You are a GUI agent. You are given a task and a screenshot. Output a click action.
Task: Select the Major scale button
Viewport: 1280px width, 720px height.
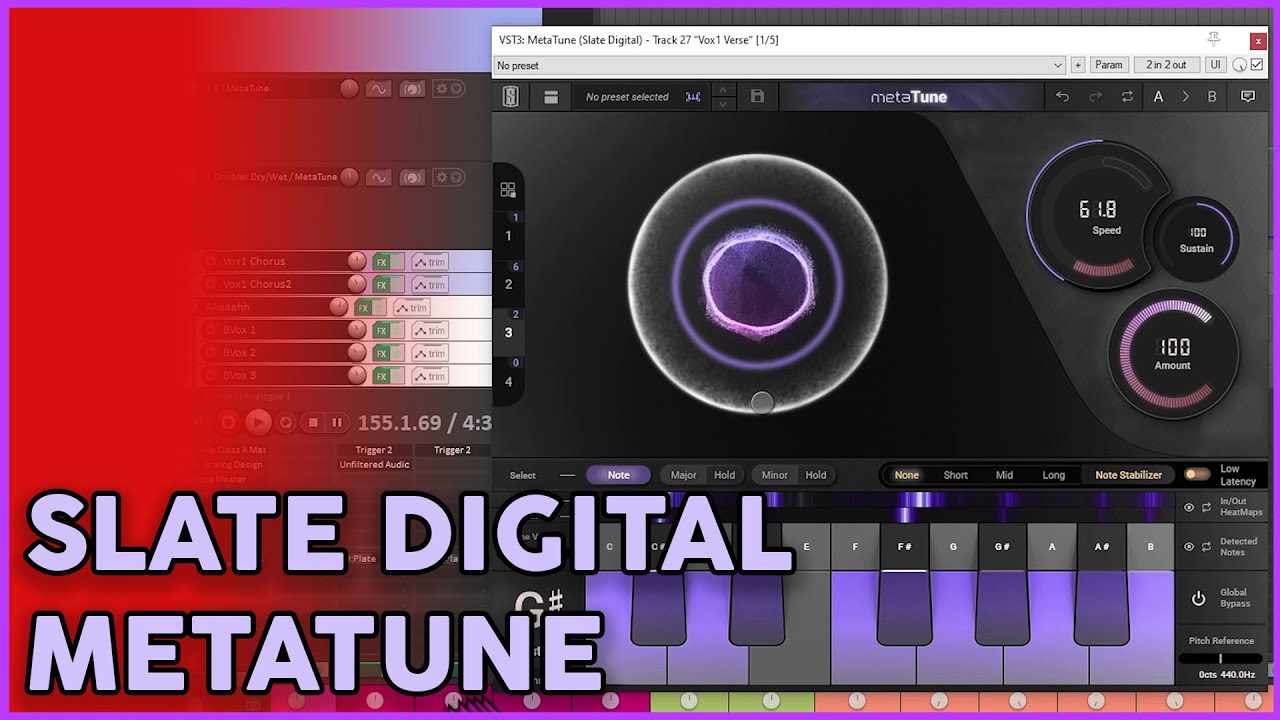pyautogui.click(x=684, y=476)
